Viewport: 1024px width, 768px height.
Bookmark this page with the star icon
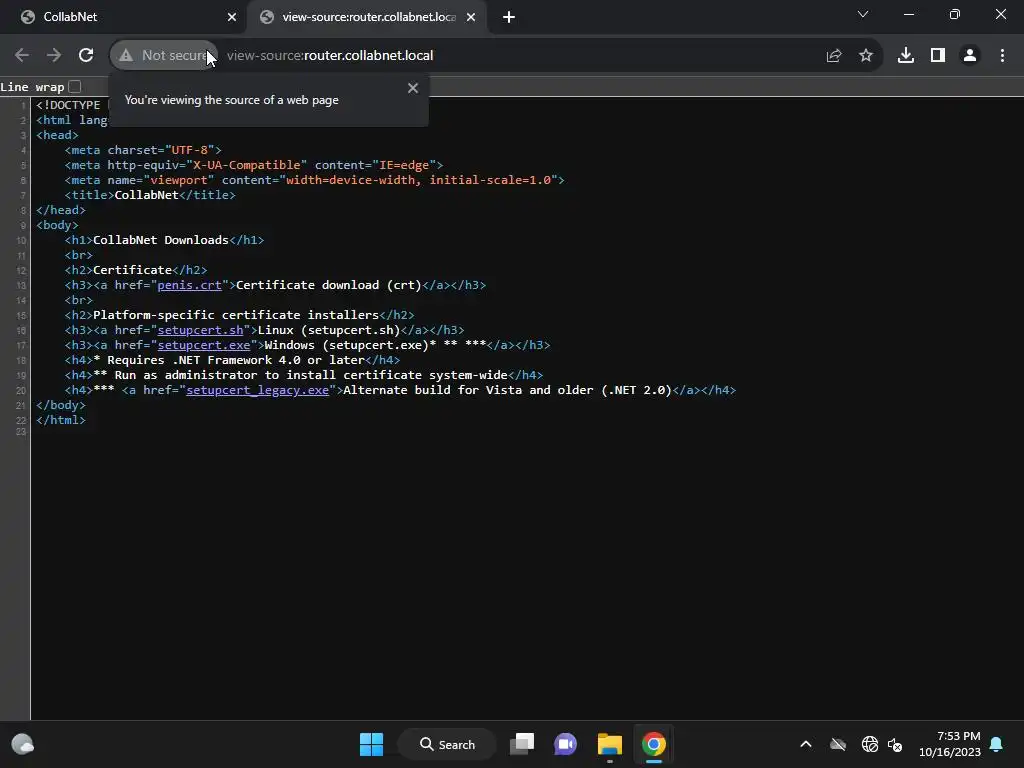[x=866, y=56]
